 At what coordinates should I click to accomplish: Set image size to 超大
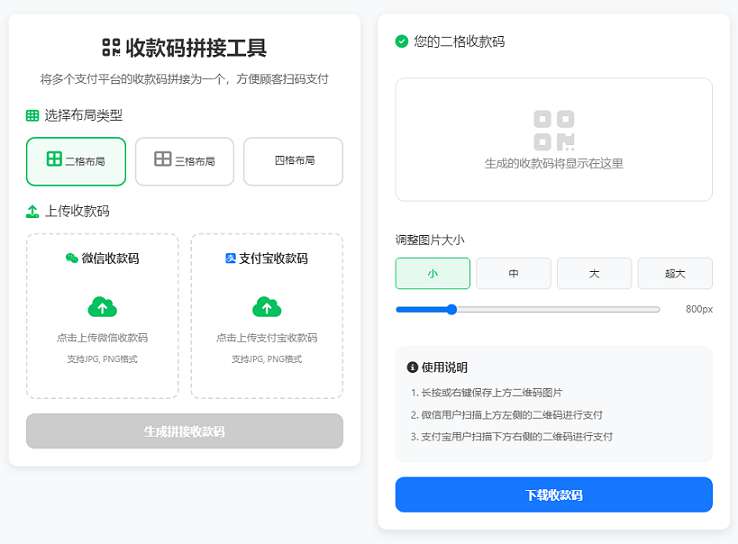(x=675, y=273)
